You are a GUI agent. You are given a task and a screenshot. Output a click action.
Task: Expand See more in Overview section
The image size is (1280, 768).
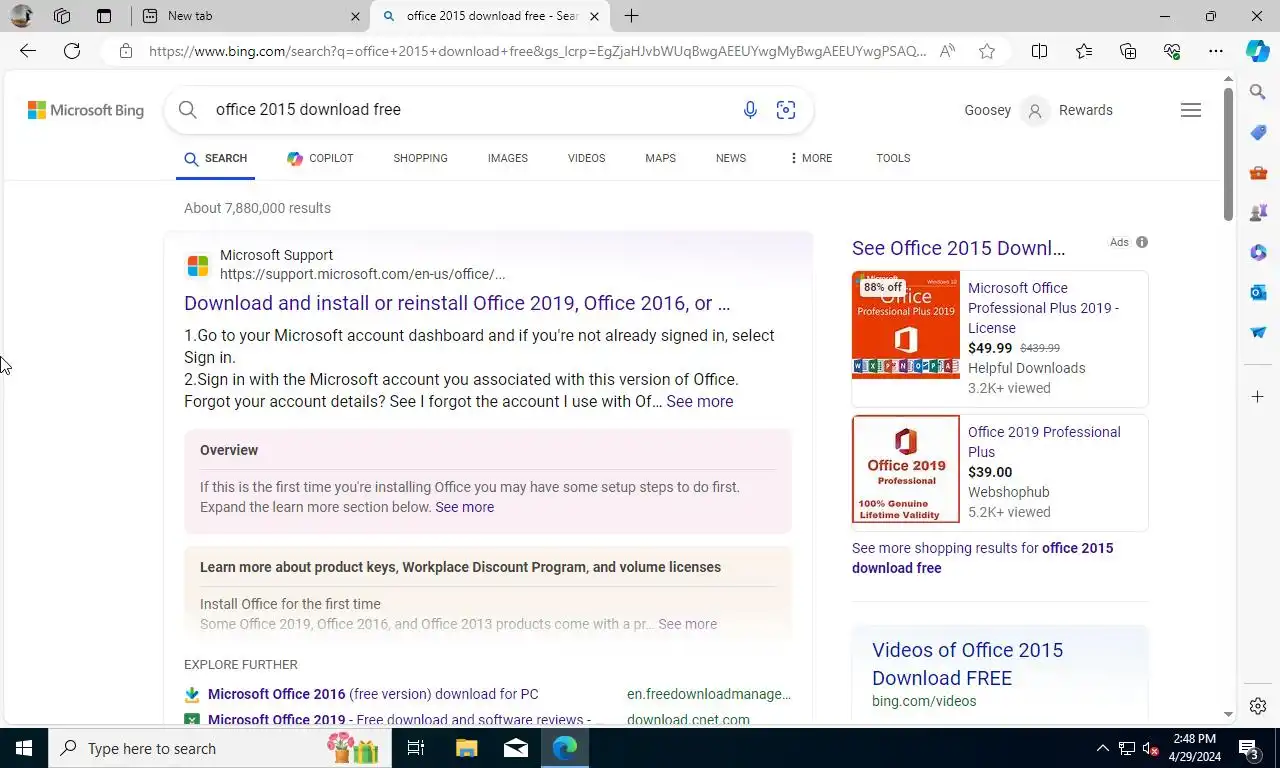click(464, 507)
